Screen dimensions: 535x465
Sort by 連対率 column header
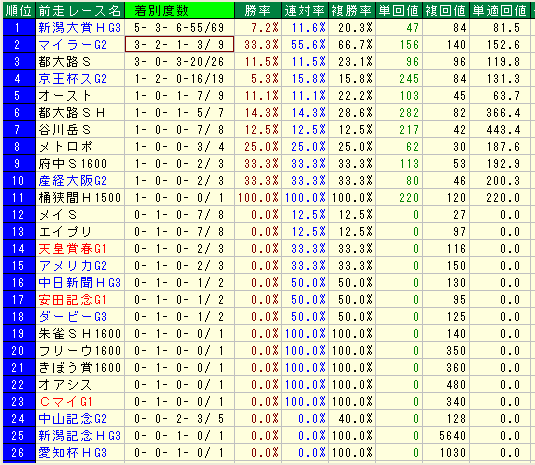coord(305,11)
